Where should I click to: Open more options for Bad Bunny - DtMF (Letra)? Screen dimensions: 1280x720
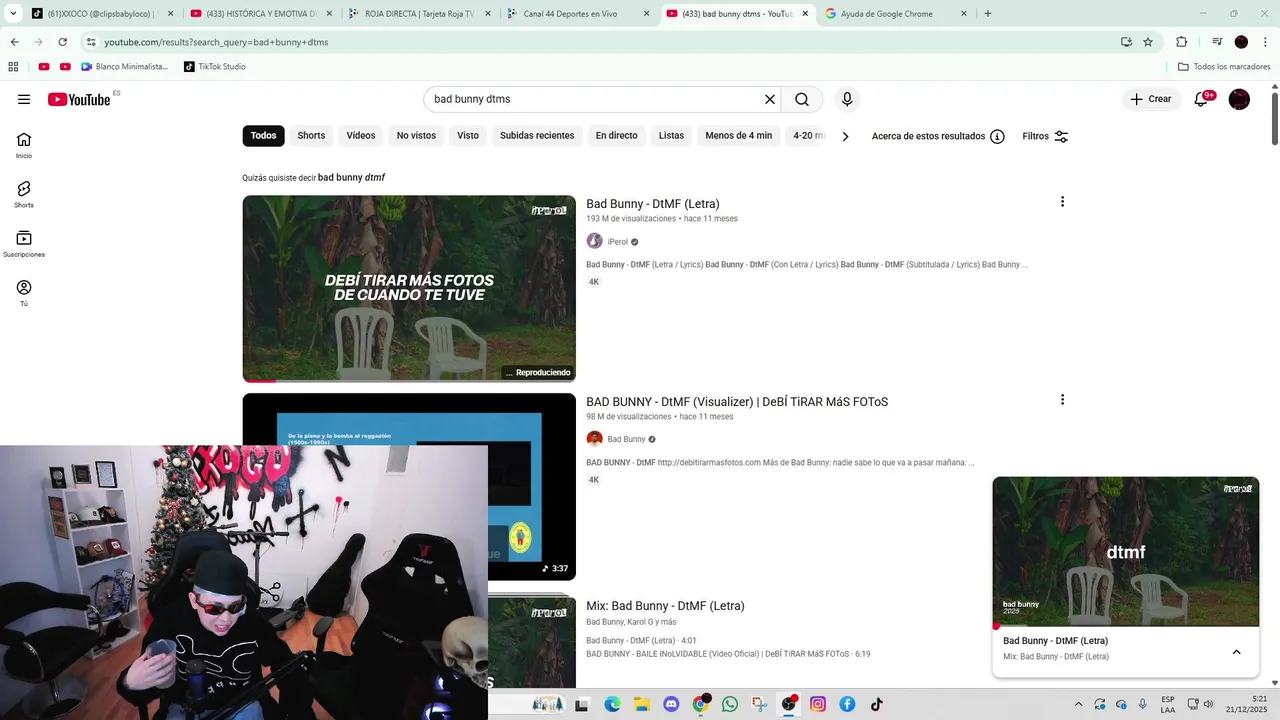pyautogui.click(x=1062, y=202)
